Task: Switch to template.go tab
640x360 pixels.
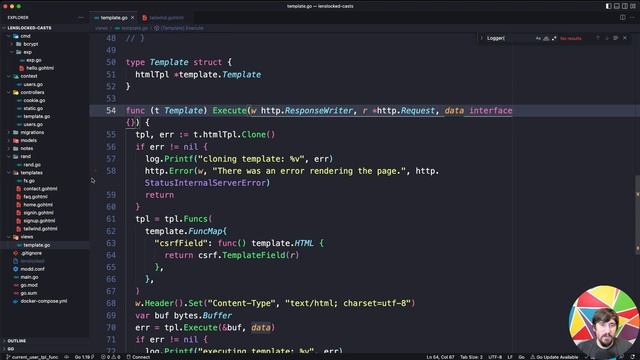Action: tap(113, 18)
